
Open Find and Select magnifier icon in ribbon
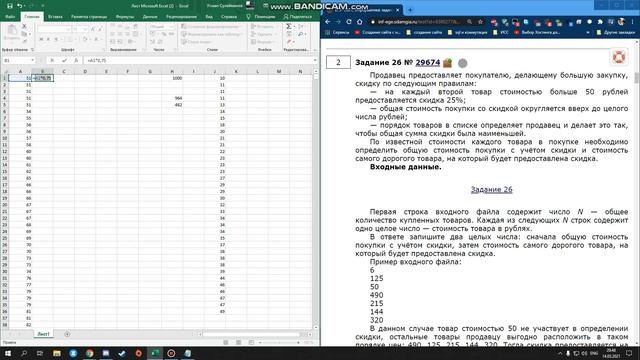pyautogui.click(x=301, y=34)
